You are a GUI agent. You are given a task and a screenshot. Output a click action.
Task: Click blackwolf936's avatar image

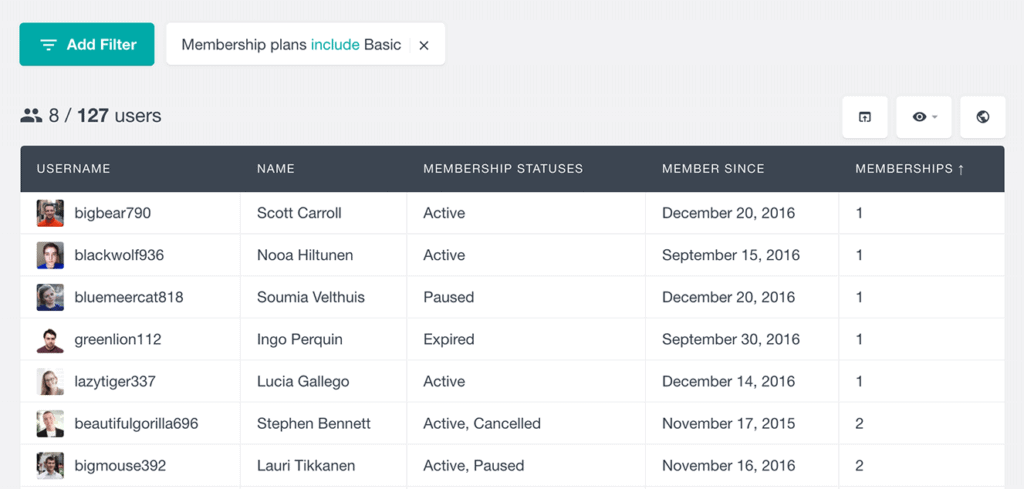(x=50, y=255)
